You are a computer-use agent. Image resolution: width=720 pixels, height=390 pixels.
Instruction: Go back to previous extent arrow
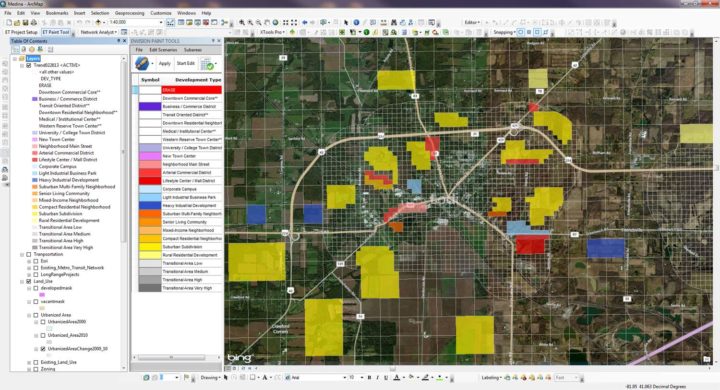coord(304,22)
